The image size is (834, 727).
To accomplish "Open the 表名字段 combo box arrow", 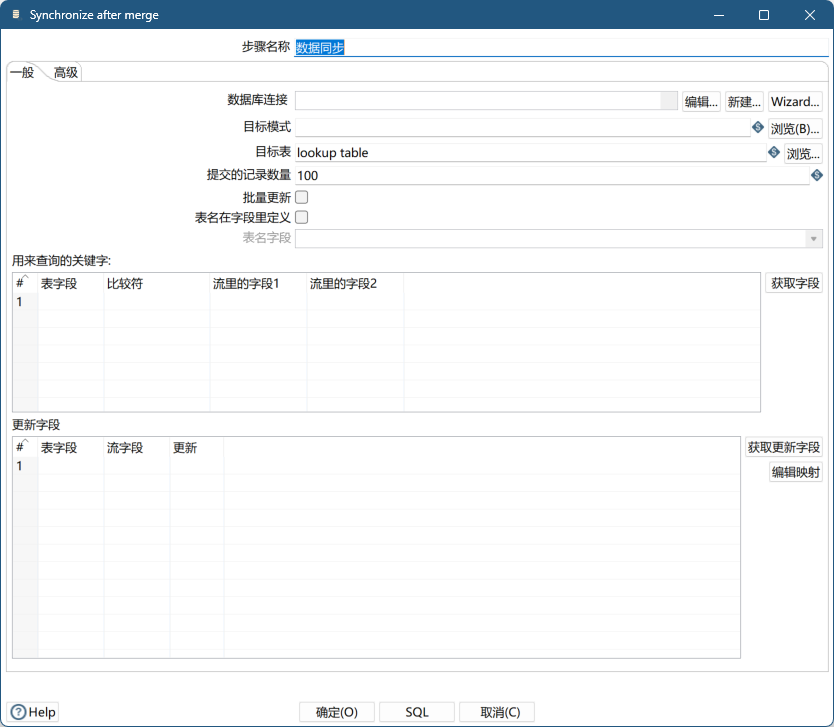I will tap(814, 238).
